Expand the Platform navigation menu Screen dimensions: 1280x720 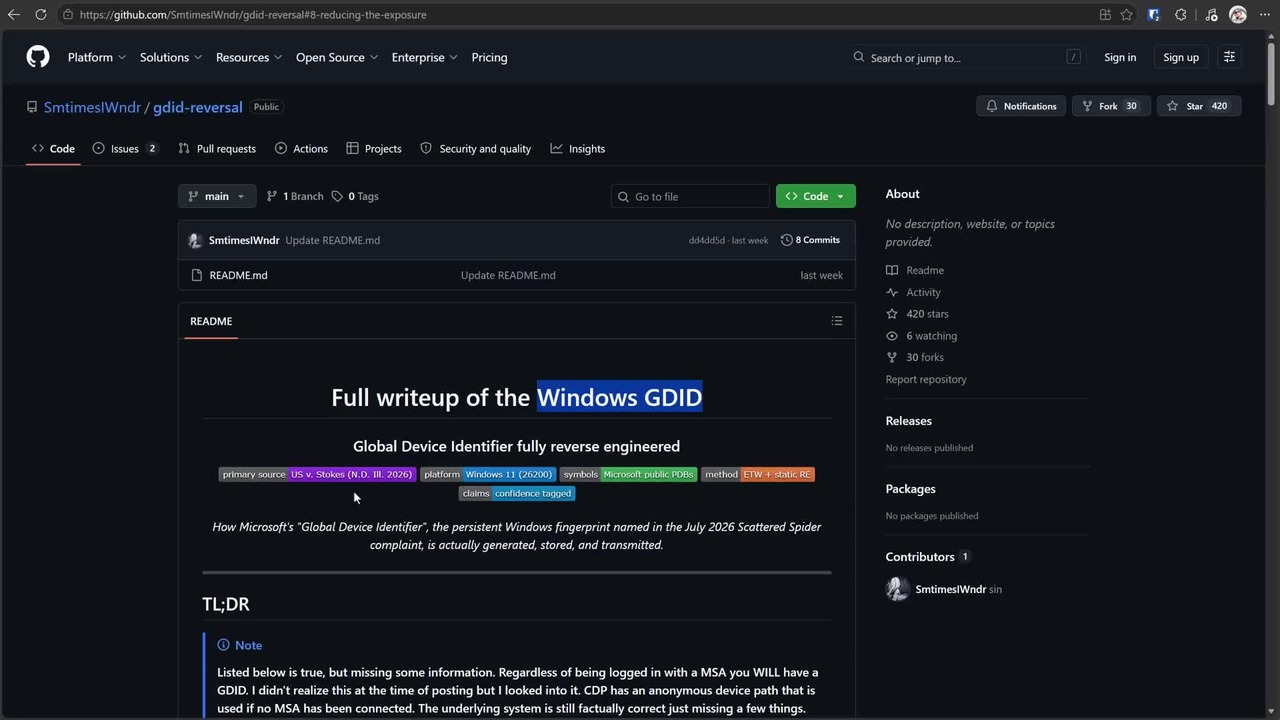pyautogui.click(x=97, y=57)
